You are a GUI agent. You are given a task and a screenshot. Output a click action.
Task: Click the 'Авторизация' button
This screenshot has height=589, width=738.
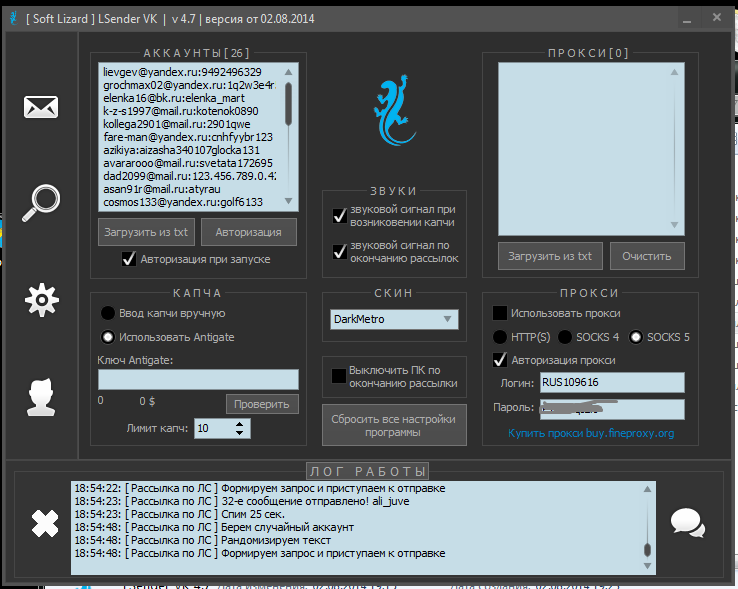click(249, 232)
